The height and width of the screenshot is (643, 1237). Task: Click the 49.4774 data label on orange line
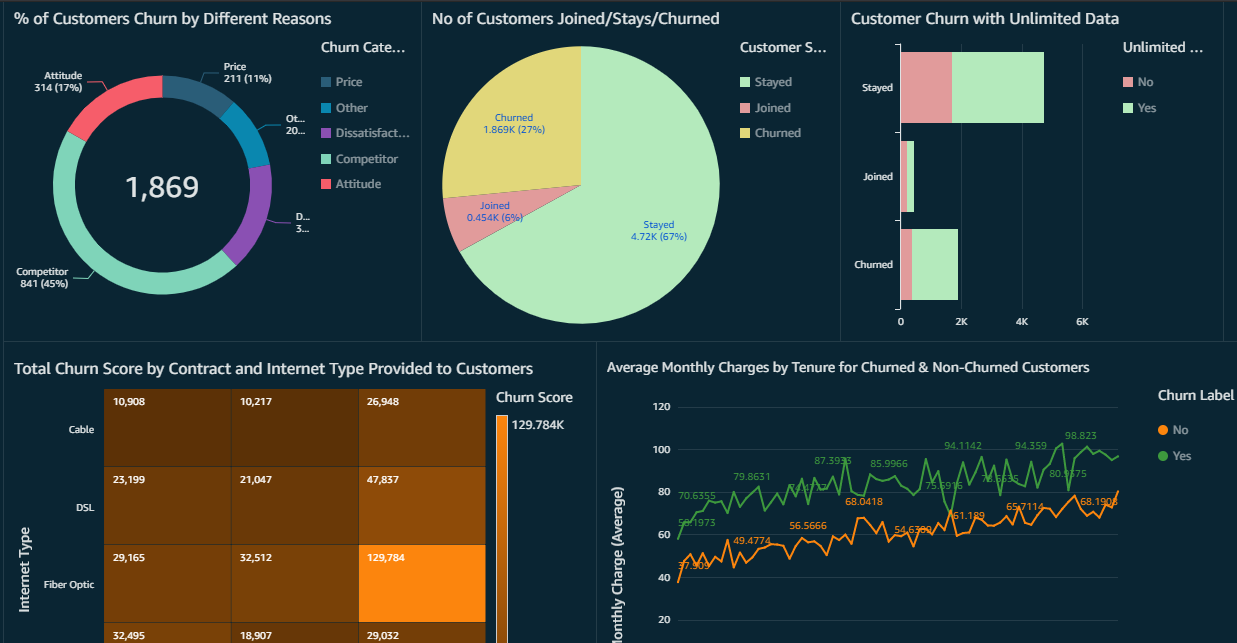tap(753, 540)
